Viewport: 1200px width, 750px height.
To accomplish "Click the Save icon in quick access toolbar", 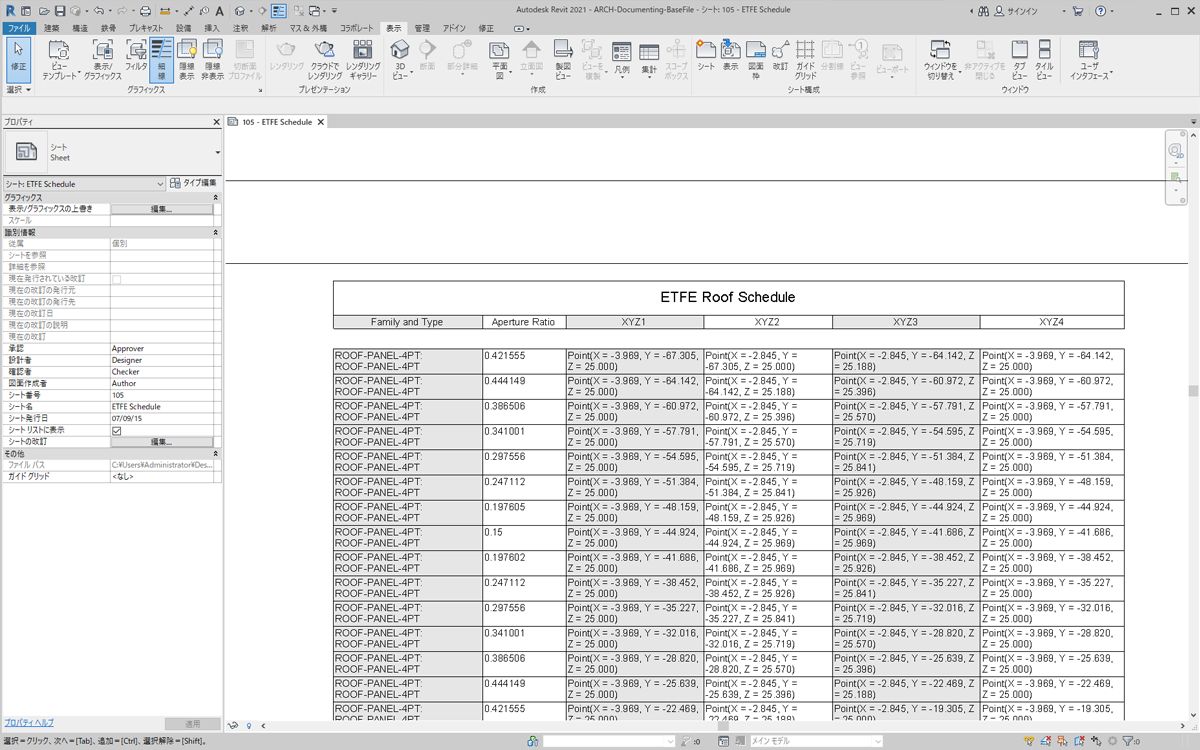I will tap(60, 10).
